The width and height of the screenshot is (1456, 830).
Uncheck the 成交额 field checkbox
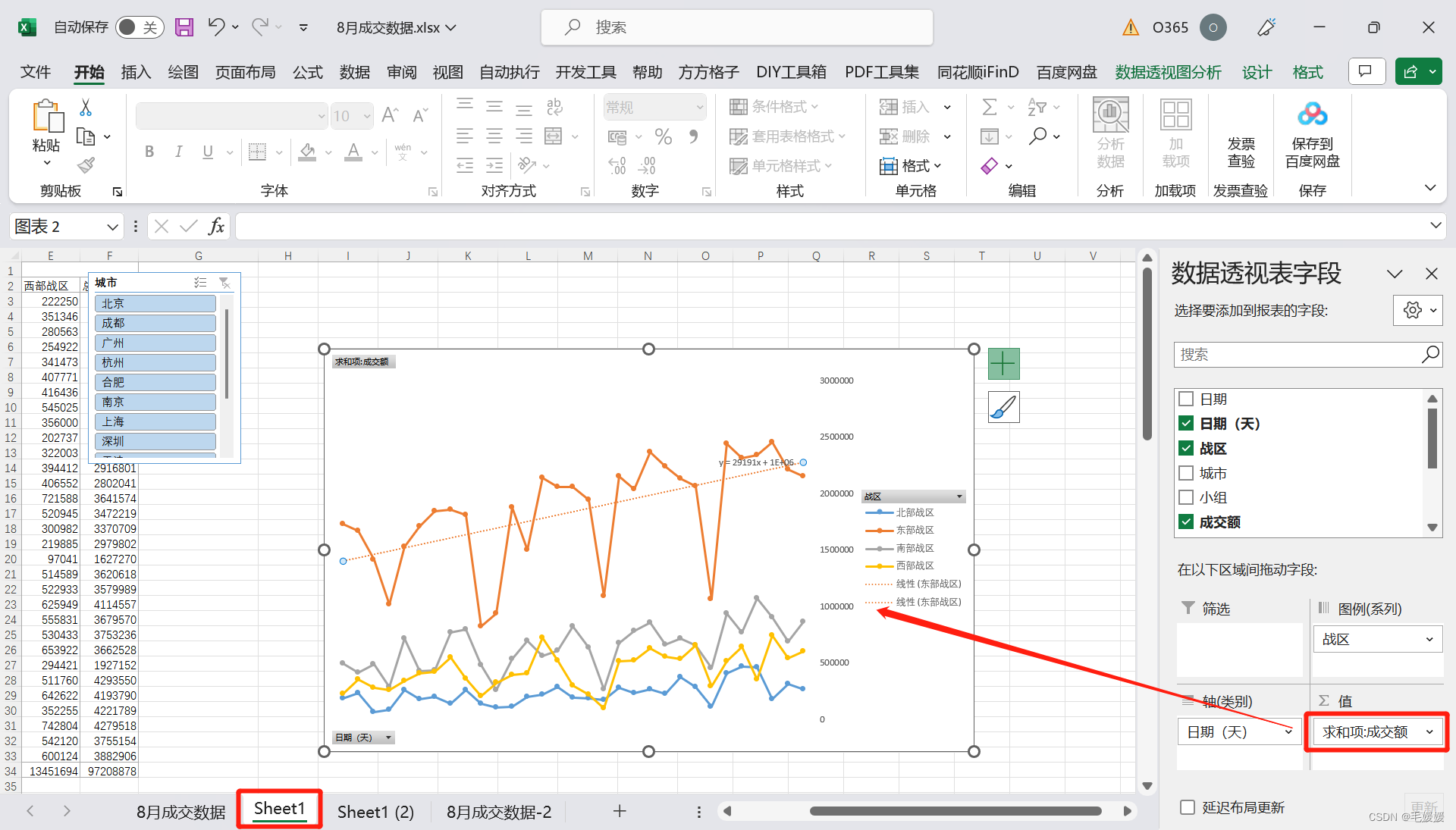coord(1187,521)
